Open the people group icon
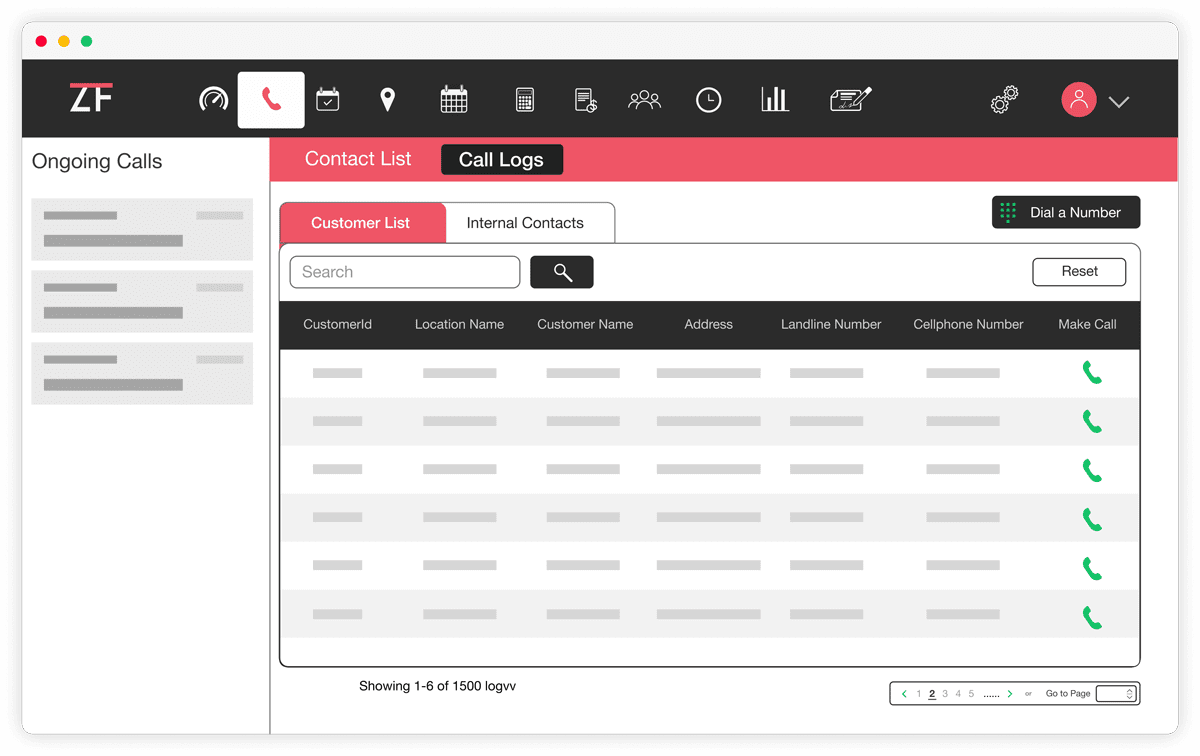 point(645,100)
